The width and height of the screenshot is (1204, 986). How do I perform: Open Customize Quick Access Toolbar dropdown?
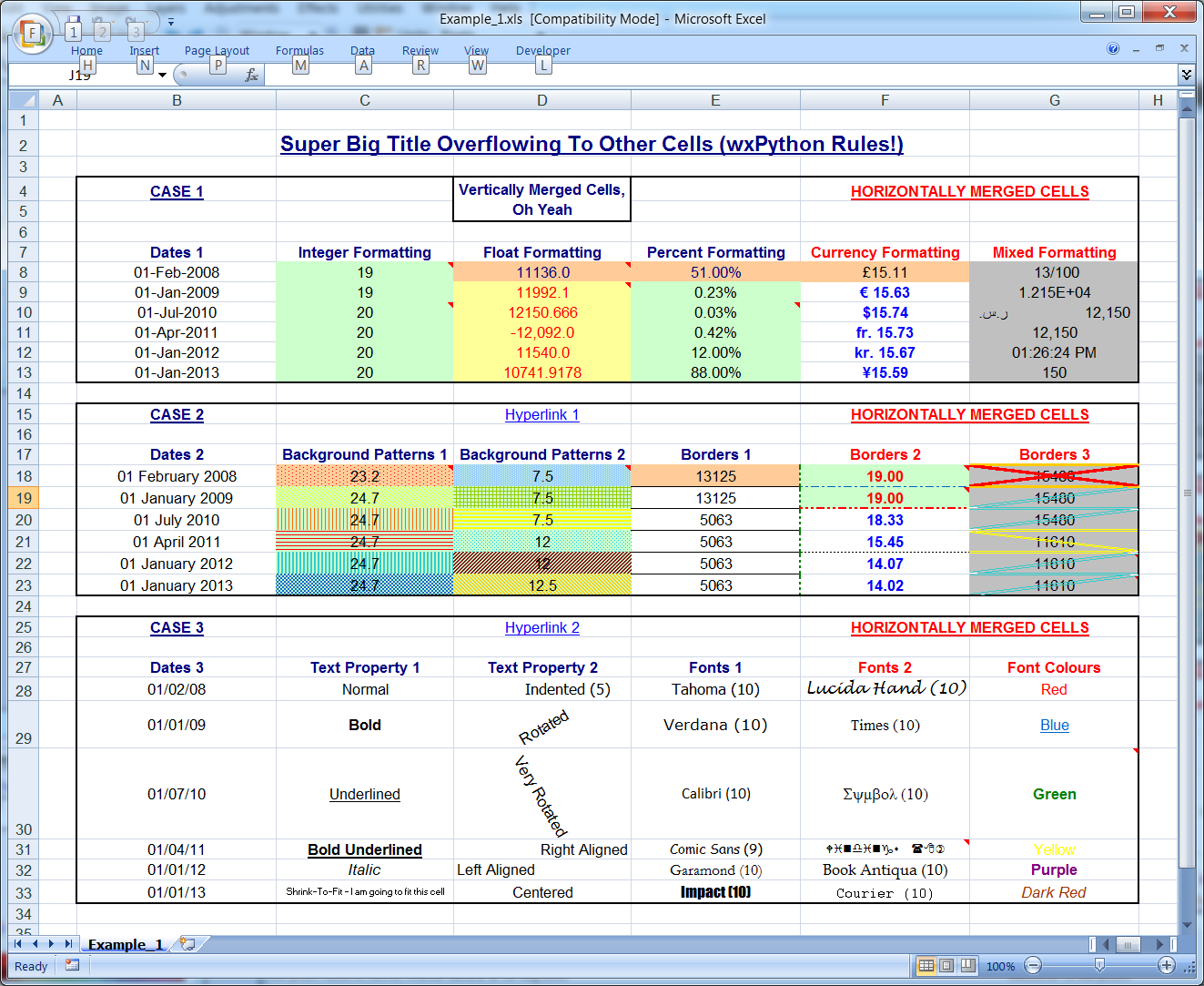[x=170, y=22]
